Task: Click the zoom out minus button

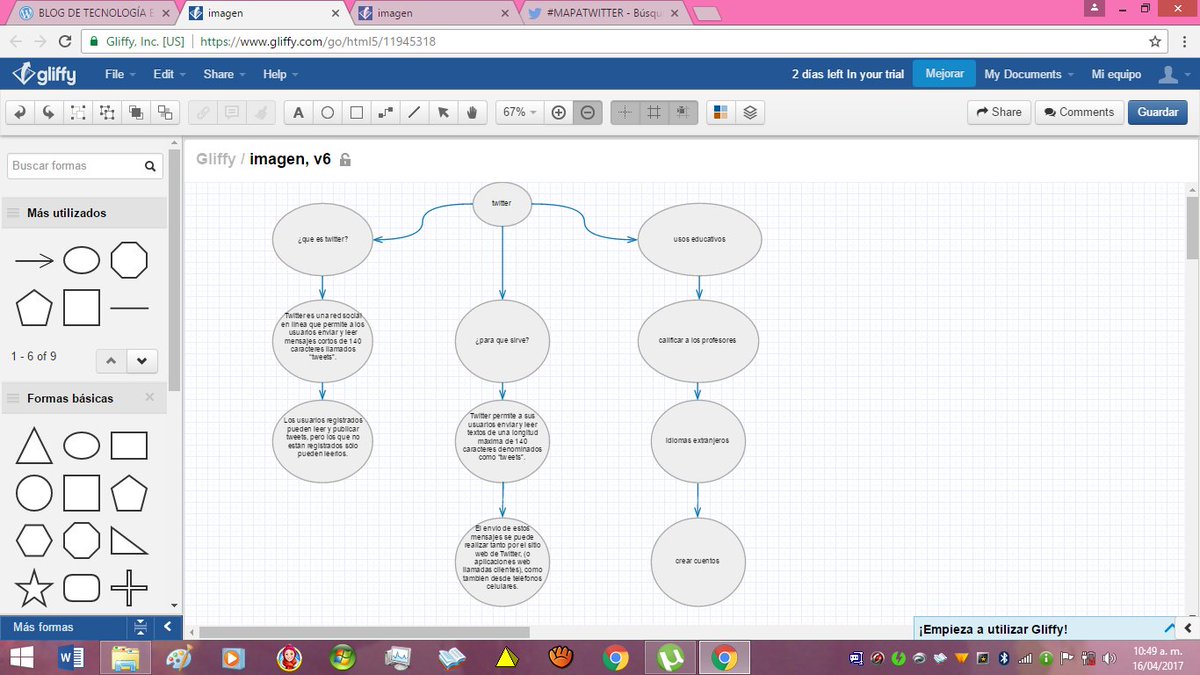Action: [588, 112]
